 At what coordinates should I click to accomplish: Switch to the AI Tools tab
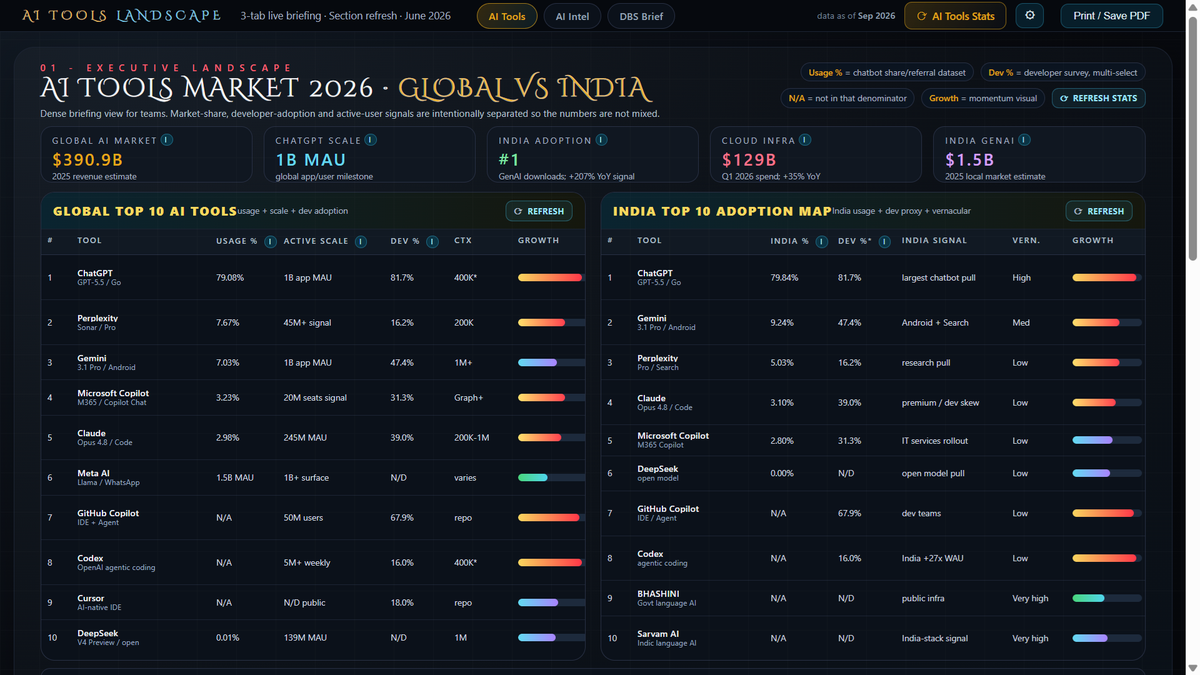click(x=507, y=16)
